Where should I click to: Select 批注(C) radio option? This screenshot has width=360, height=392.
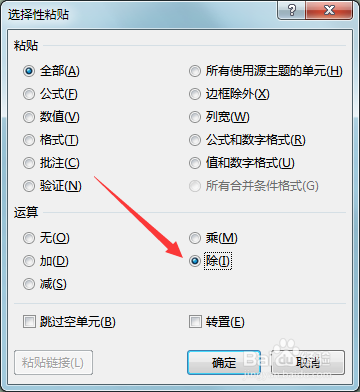[51, 163]
